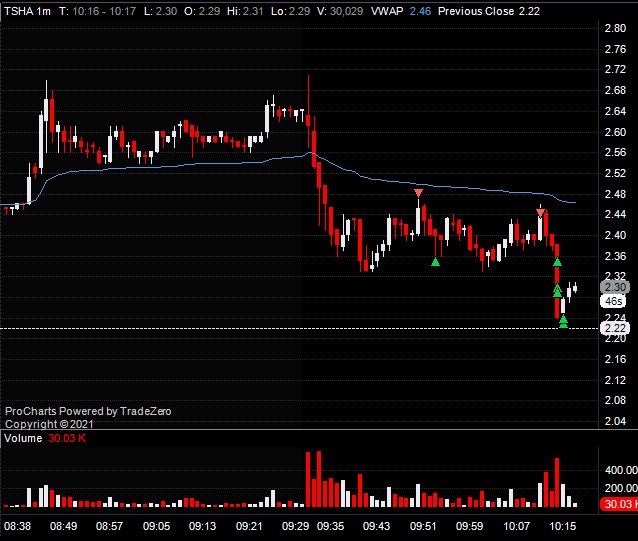The image size is (638, 541).
Task: Click the Lo: 2.29 low readout
Action: (x=291, y=11)
